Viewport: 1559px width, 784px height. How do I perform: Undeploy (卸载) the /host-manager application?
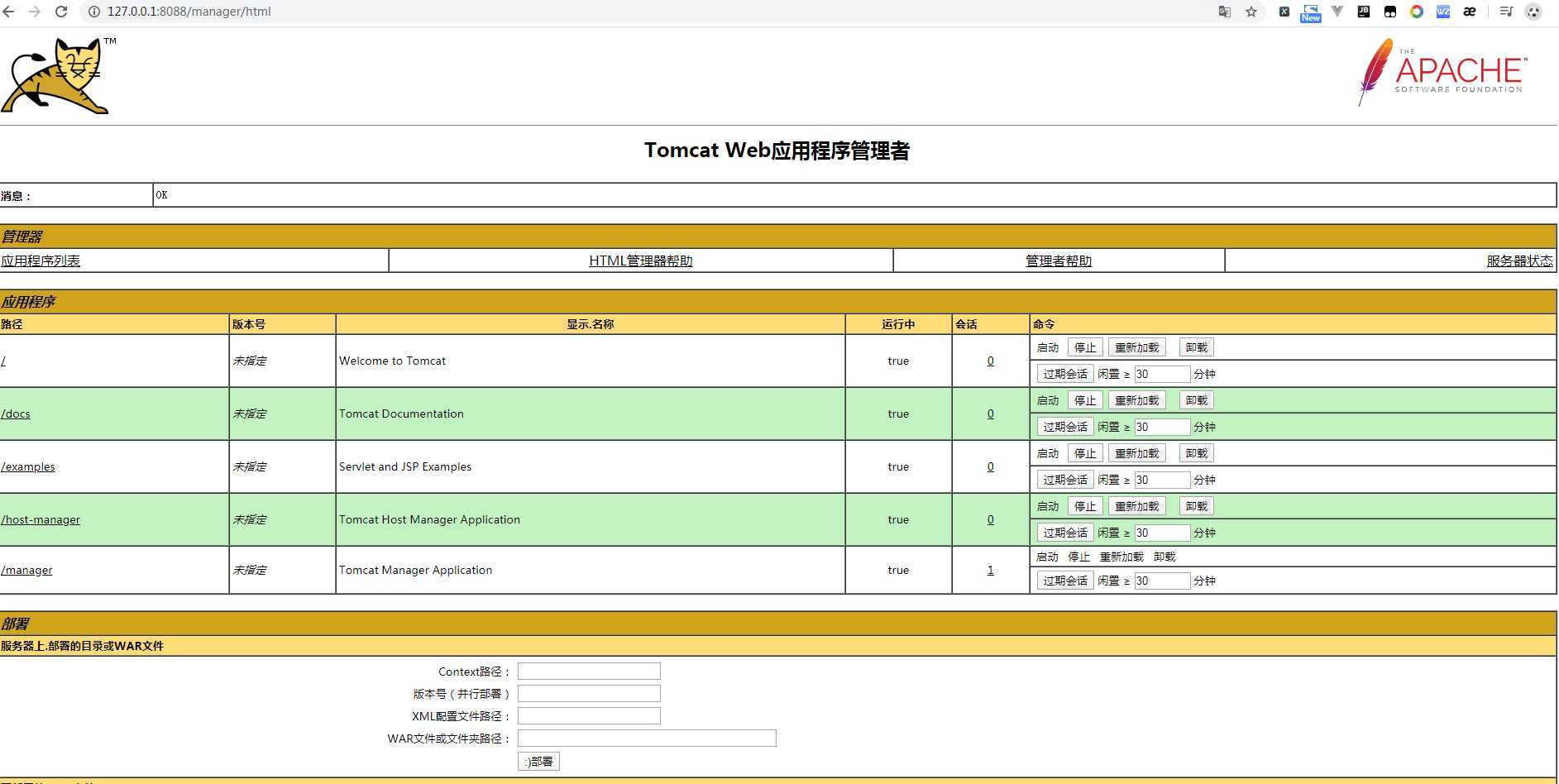coord(1197,506)
